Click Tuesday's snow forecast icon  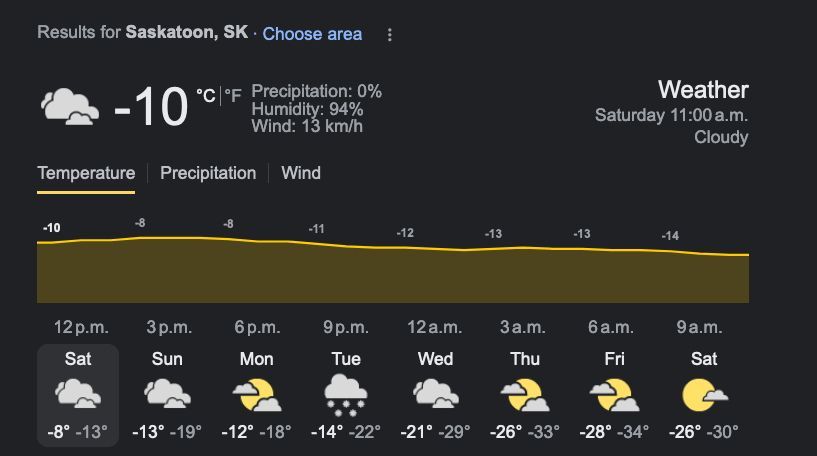(x=345, y=396)
